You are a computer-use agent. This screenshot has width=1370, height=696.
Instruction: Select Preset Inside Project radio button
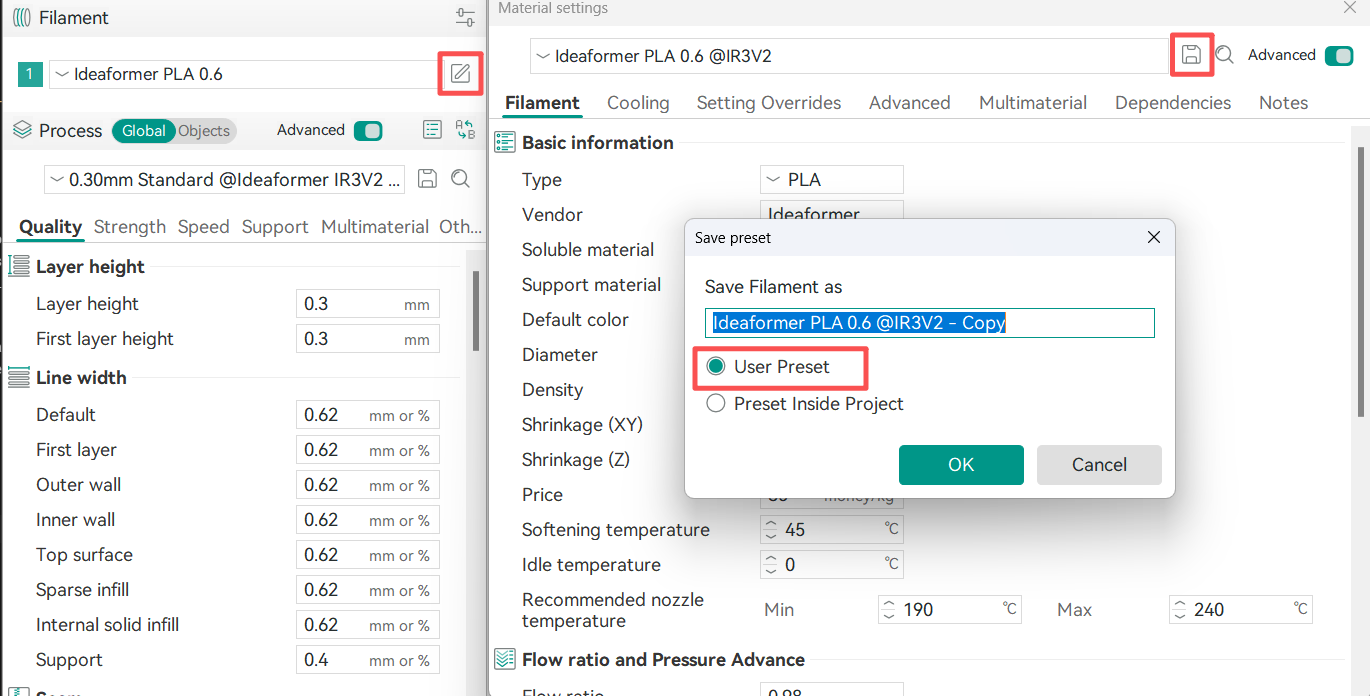tap(716, 404)
